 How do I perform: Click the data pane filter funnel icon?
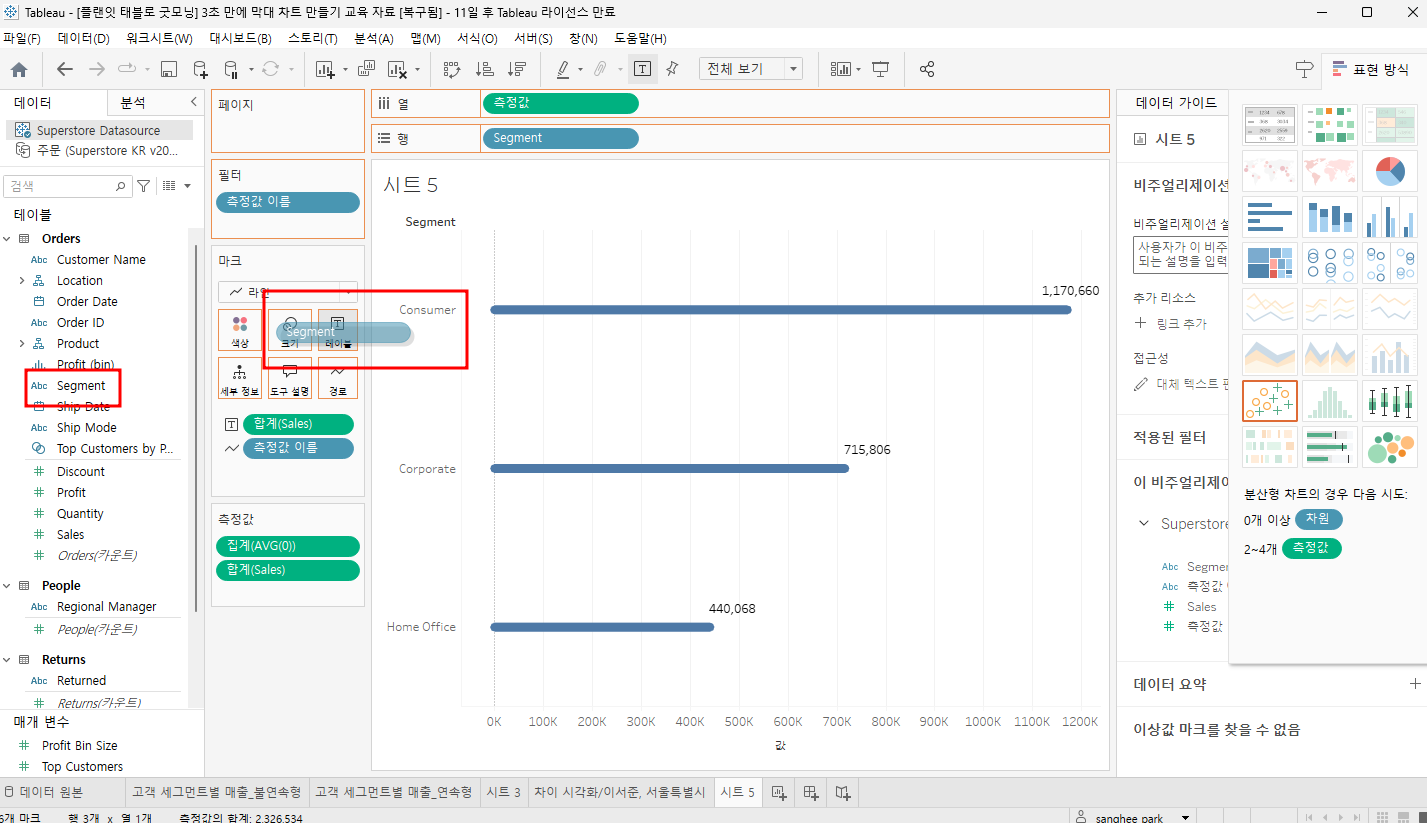click(x=143, y=186)
